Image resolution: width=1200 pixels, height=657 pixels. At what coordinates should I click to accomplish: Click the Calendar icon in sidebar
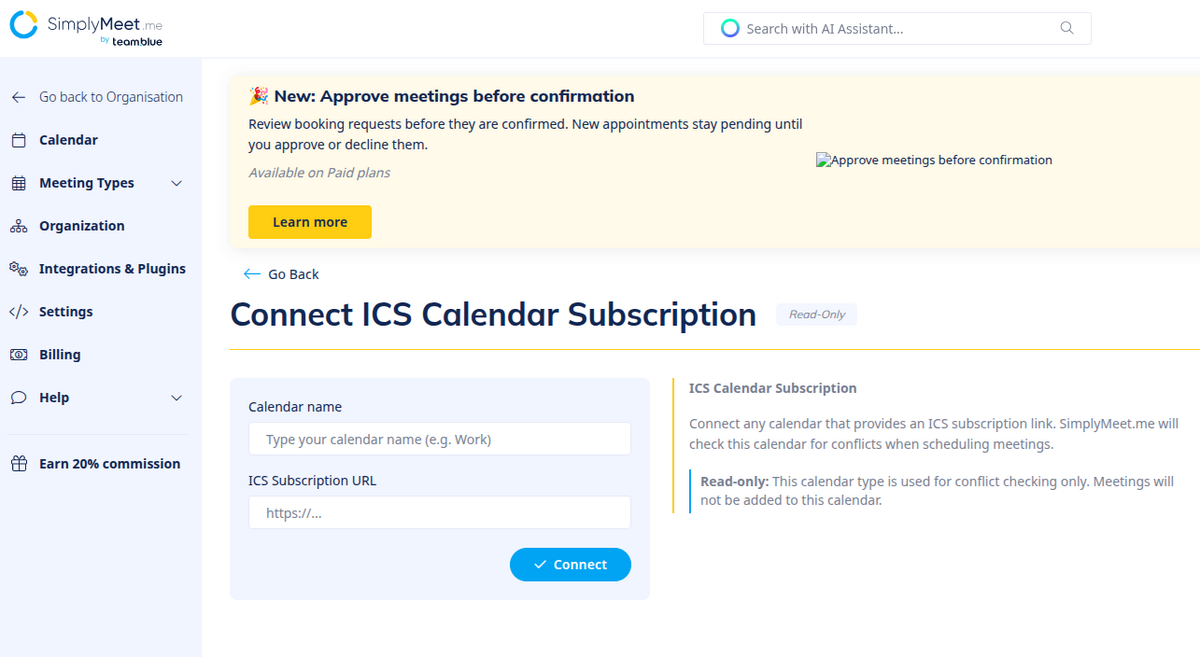coord(18,140)
